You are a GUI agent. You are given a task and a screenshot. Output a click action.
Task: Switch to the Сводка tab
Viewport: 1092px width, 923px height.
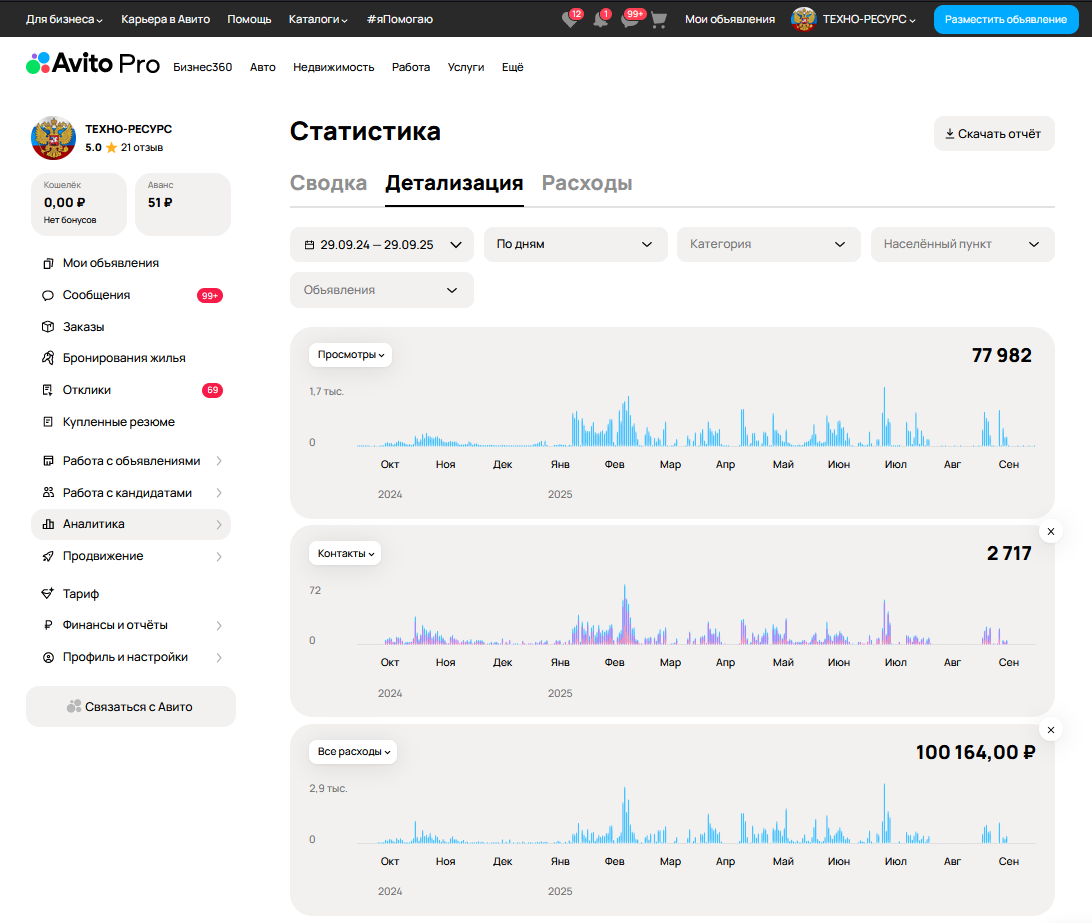[x=328, y=183]
